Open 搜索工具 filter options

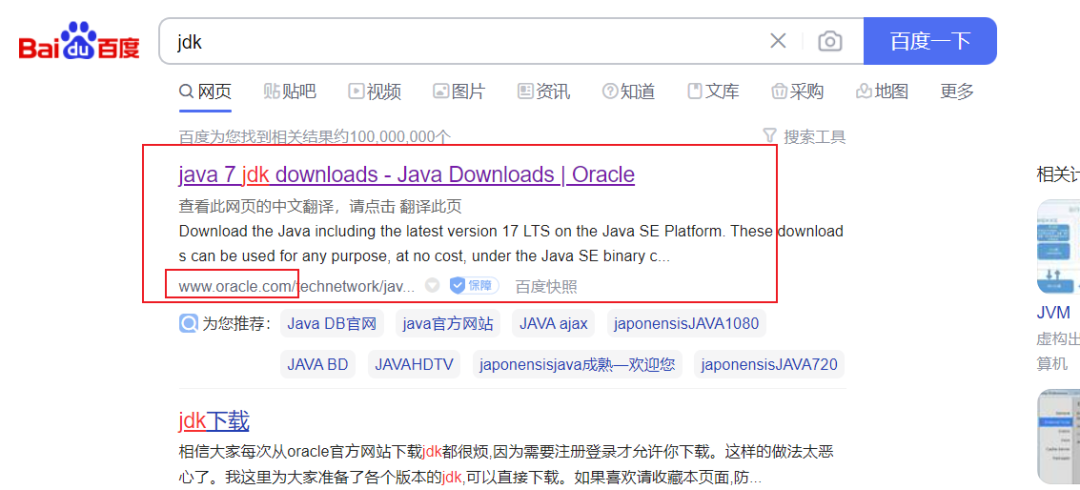[x=804, y=136]
